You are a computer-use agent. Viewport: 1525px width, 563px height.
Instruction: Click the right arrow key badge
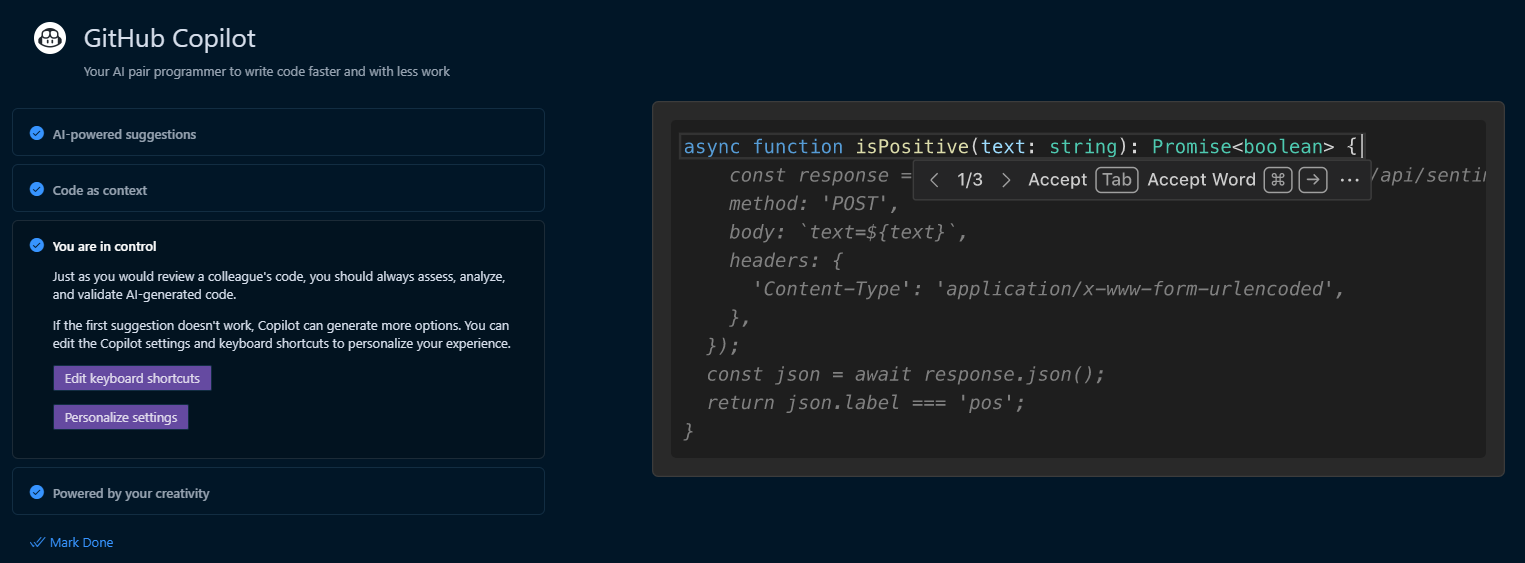point(1313,180)
